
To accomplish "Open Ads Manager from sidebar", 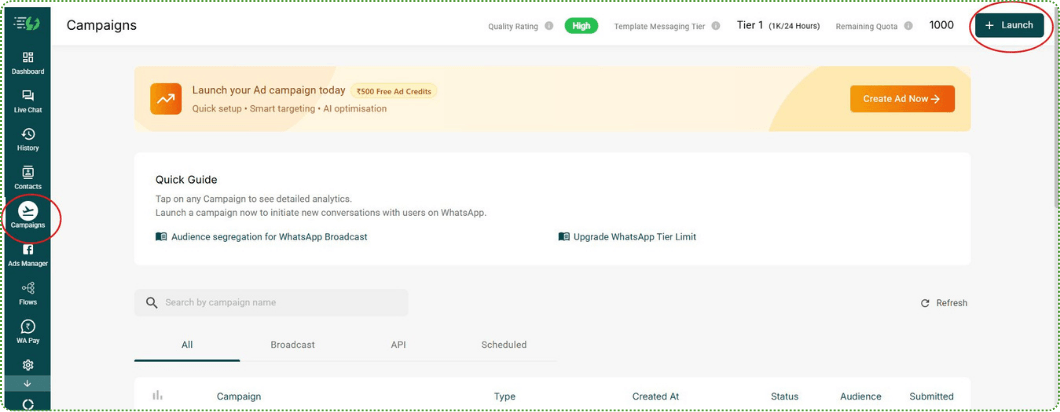I will click(x=28, y=254).
